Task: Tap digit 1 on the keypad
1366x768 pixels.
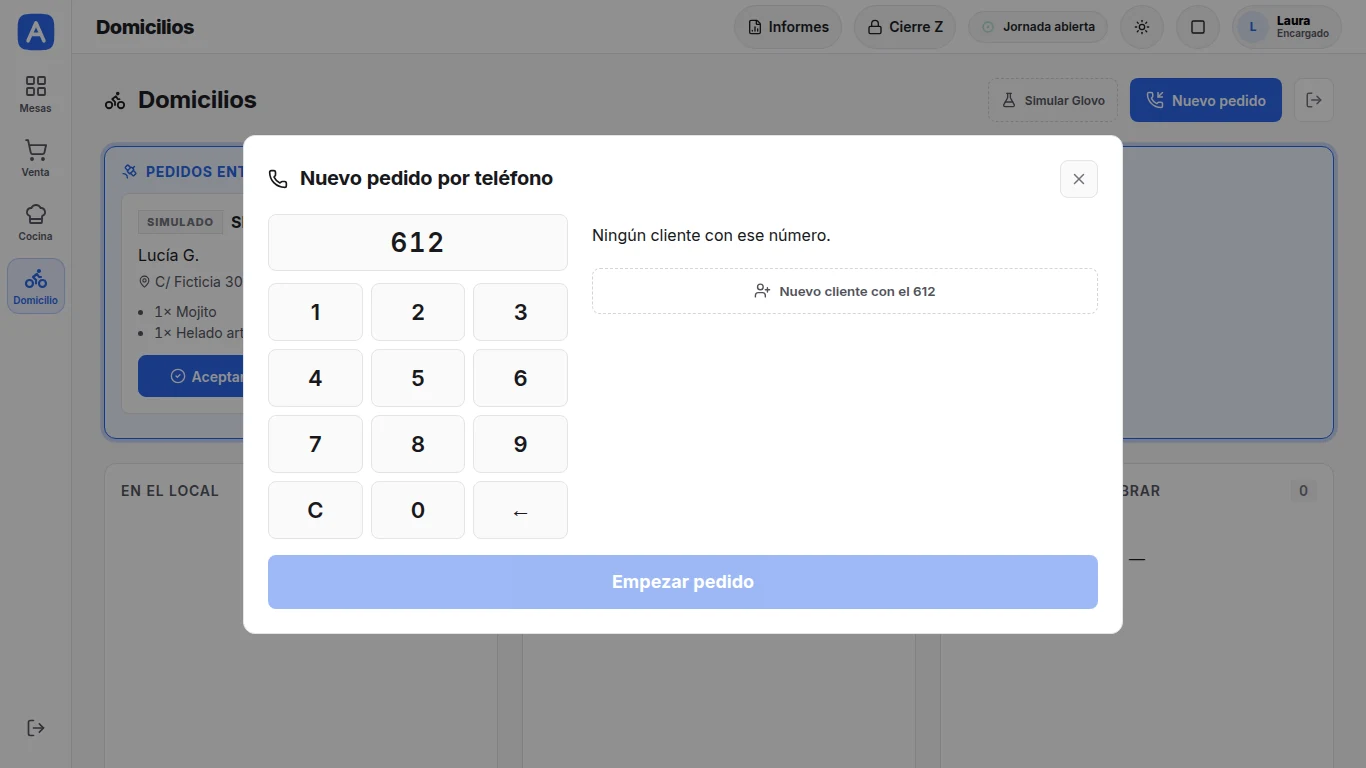Action: pyautogui.click(x=315, y=312)
